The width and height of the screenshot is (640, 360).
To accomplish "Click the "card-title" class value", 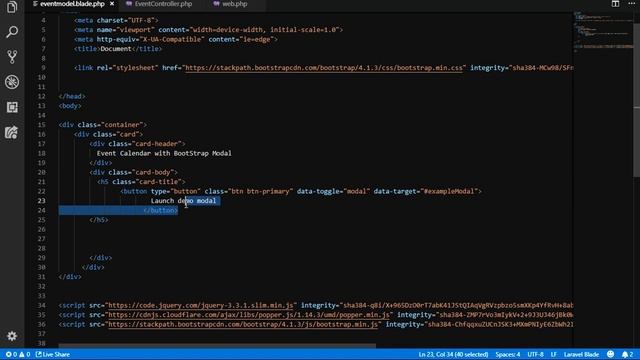I will click(x=158, y=182).
